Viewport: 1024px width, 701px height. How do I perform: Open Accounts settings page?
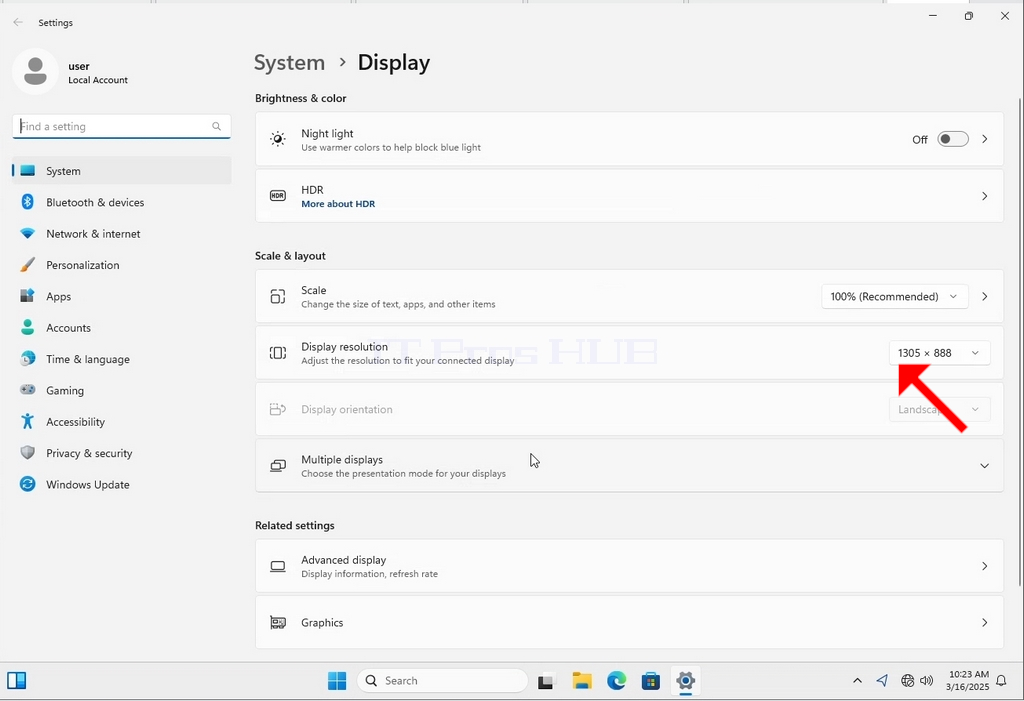tap(121, 327)
